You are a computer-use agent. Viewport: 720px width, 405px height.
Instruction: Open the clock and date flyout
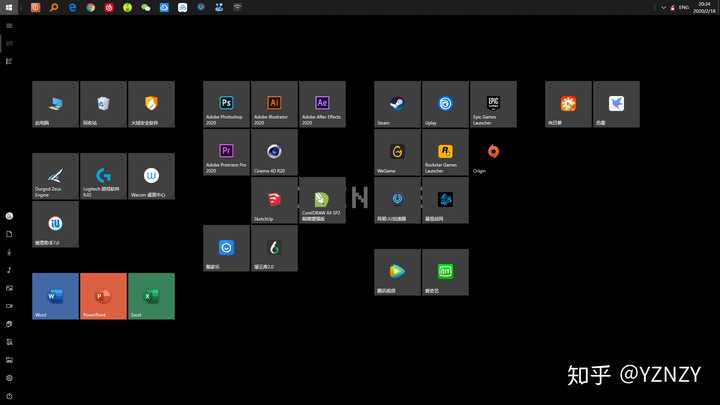[704, 7]
